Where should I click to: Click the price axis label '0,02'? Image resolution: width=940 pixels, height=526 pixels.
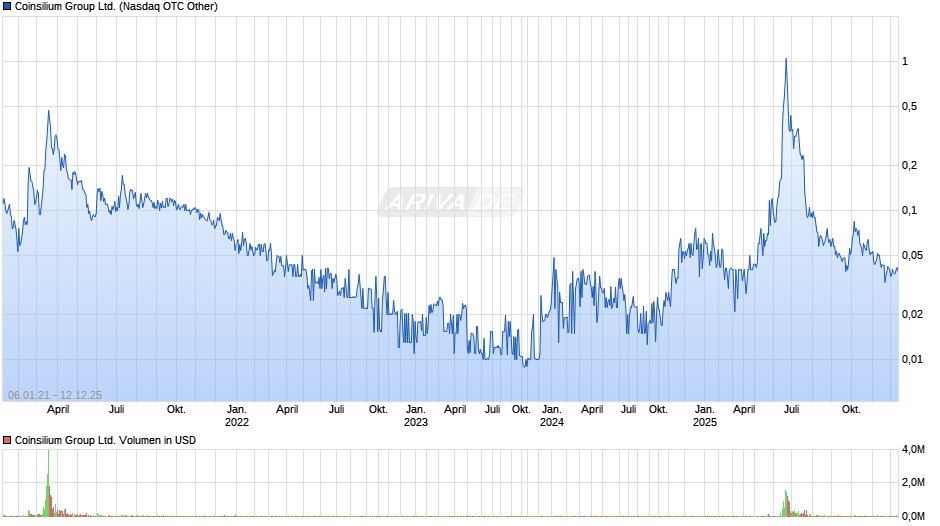tap(912, 314)
